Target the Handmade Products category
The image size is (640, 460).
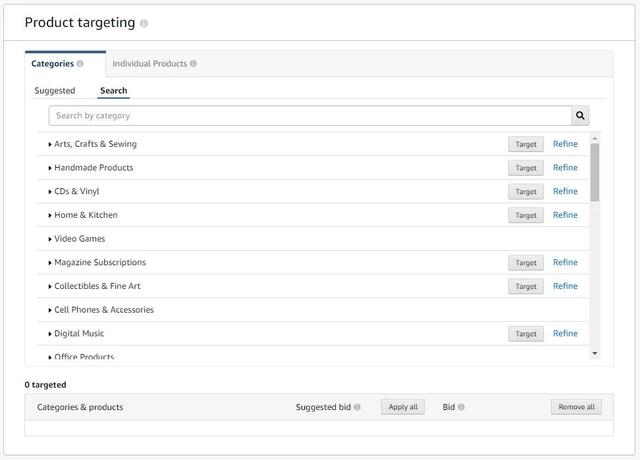click(526, 168)
